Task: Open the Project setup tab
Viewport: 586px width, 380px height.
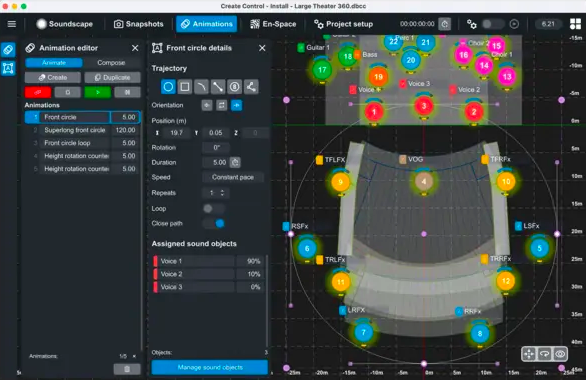Action: 343,24
